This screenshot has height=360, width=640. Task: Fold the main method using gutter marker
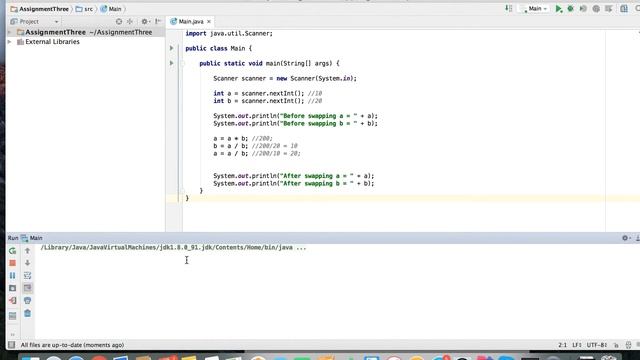[182, 63]
